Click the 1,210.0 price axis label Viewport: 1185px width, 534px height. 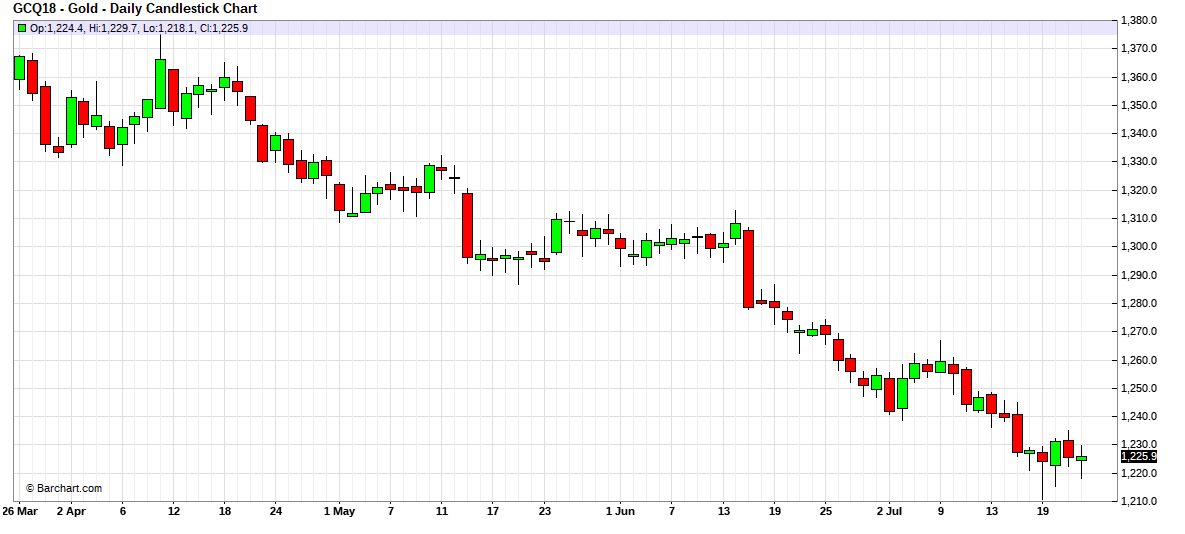click(x=1140, y=502)
